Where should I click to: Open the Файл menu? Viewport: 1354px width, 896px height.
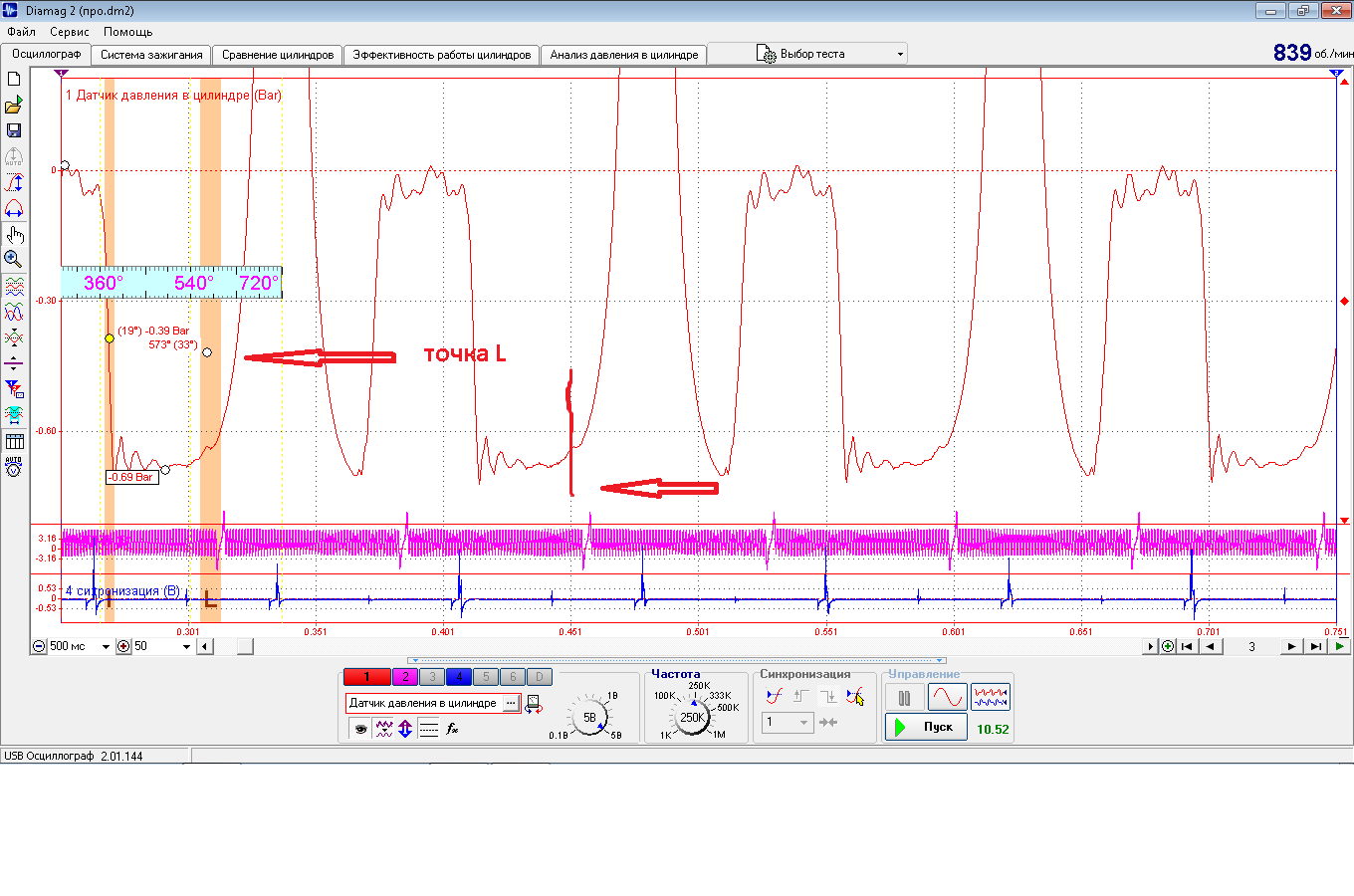point(21,32)
